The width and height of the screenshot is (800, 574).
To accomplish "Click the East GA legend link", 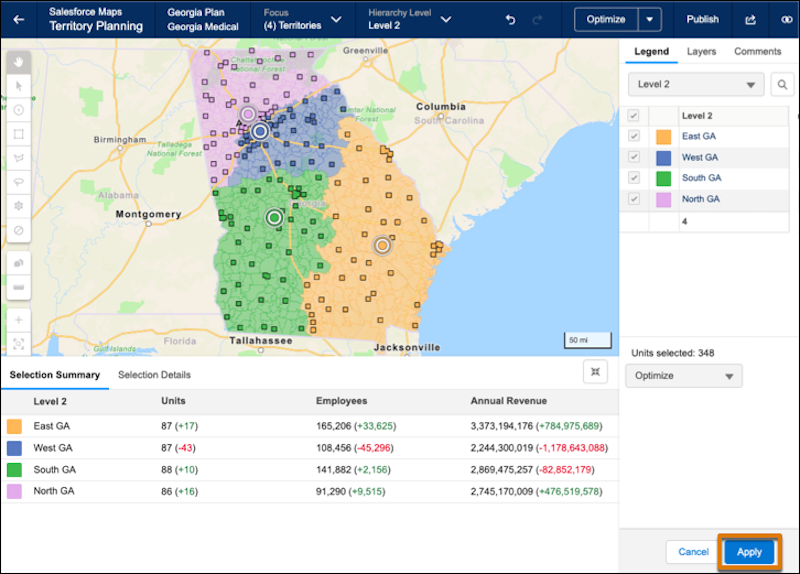I will point(698,136).
